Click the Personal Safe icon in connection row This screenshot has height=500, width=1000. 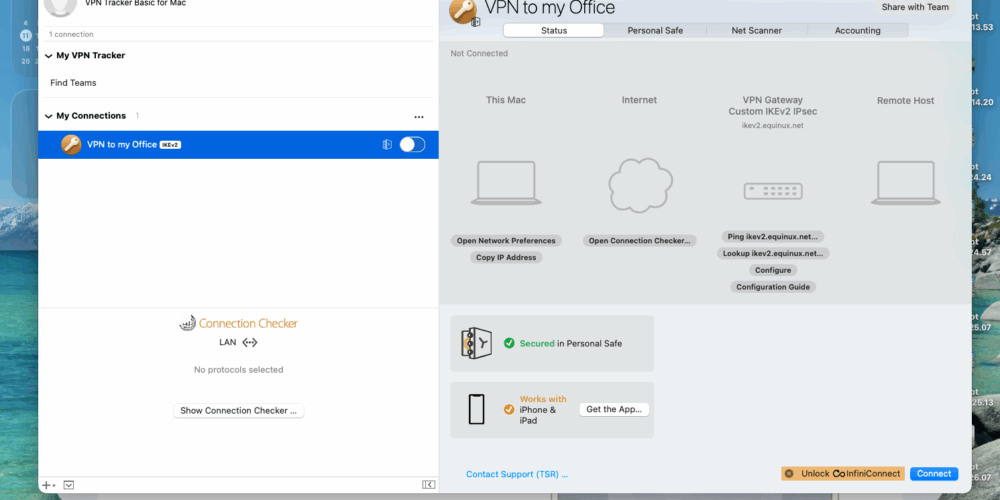[x=386, y=145]
